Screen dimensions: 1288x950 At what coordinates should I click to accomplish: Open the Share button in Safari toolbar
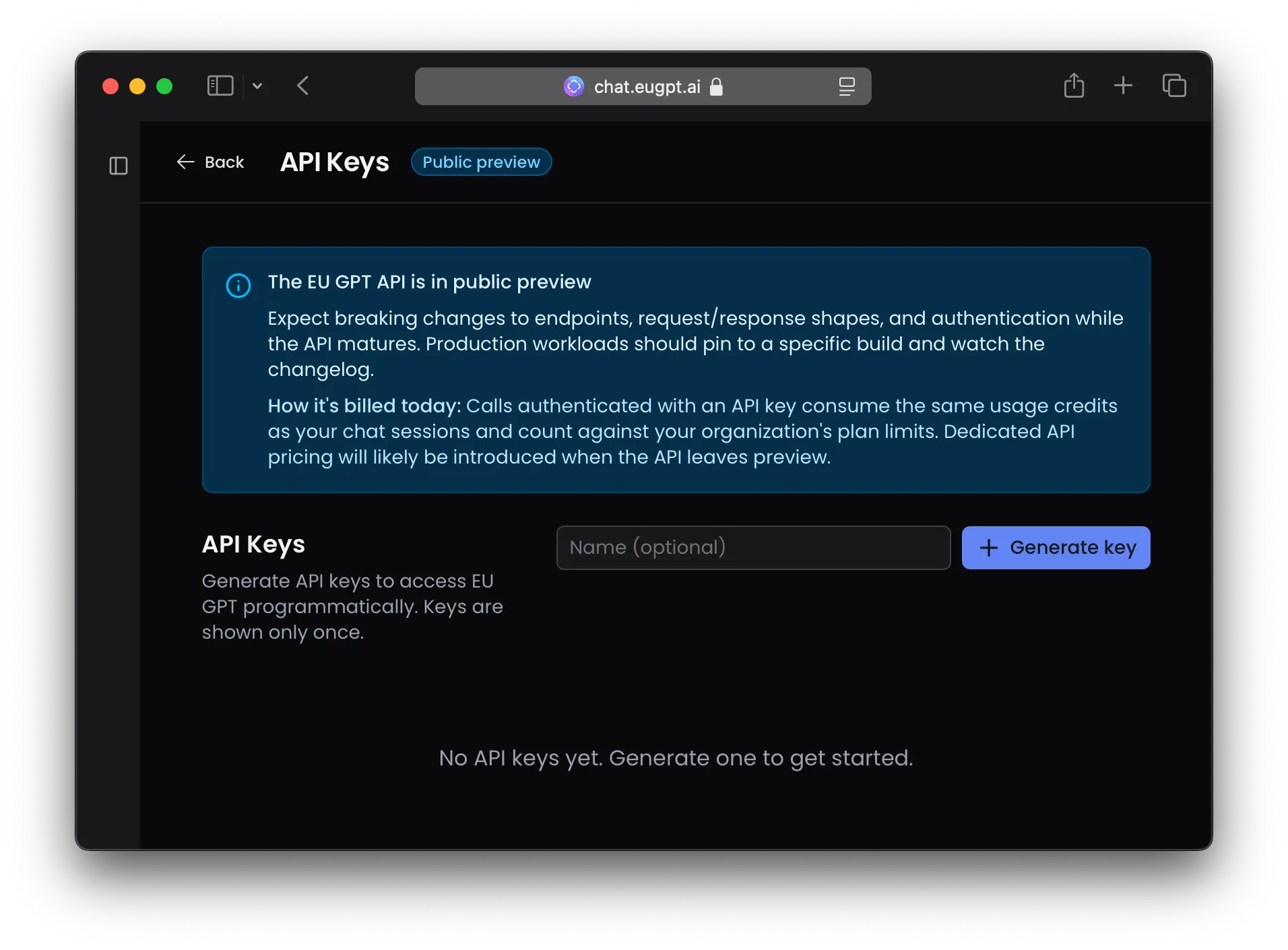[1074, 86]
